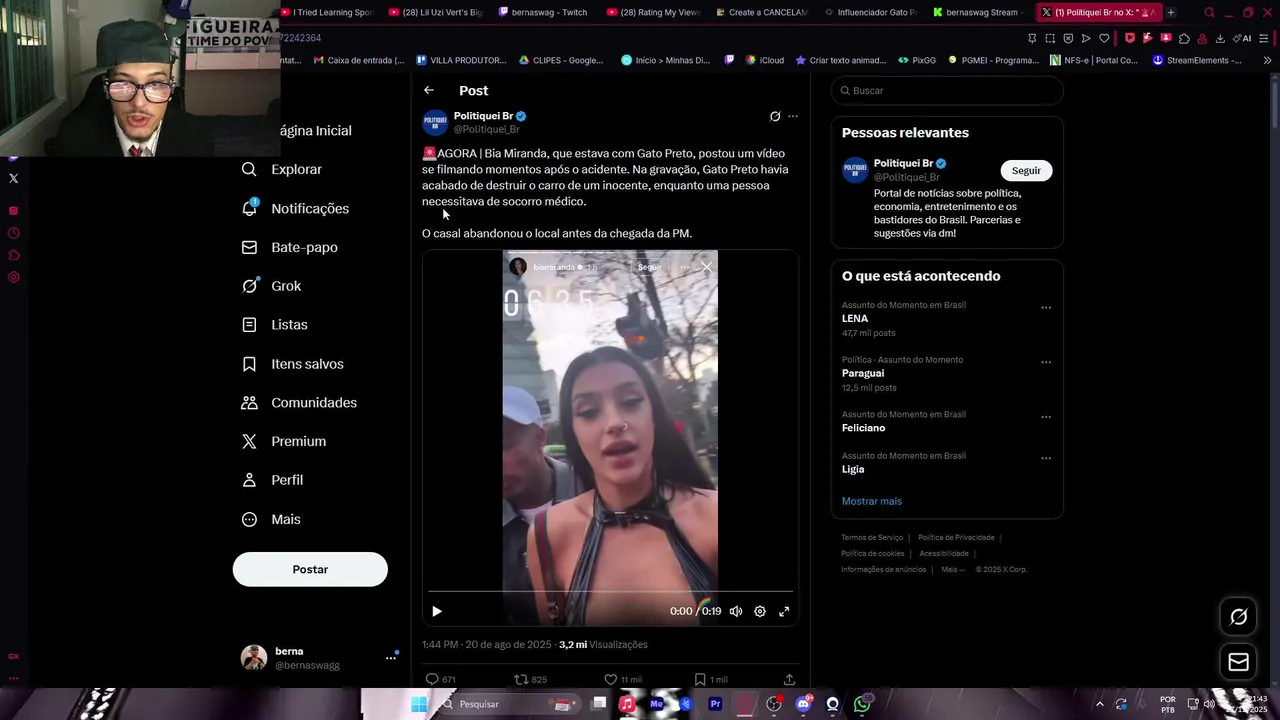Open the X icon in browser side panel
Viewport: 1280px width, 720px height.
13,178
